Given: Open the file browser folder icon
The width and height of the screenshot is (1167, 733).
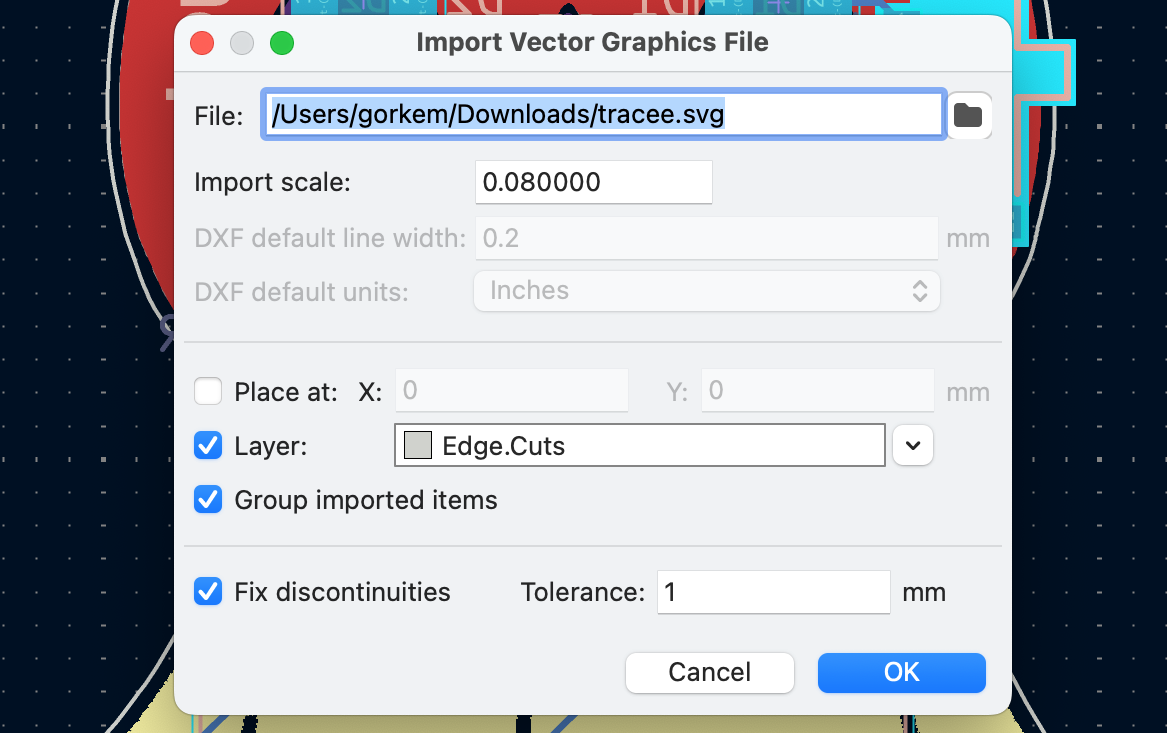Looking at the screenshot, I should coord(969,115).
